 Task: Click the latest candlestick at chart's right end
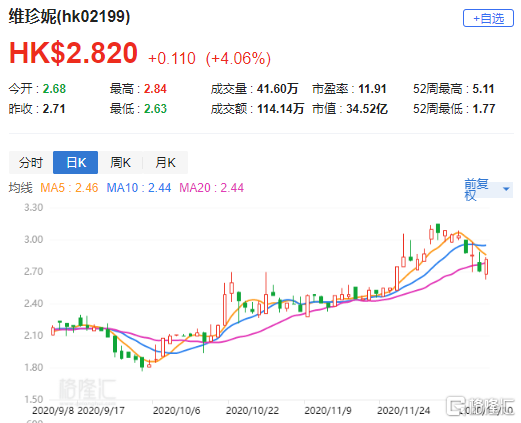pyautogui.click(x=486, y=268)
